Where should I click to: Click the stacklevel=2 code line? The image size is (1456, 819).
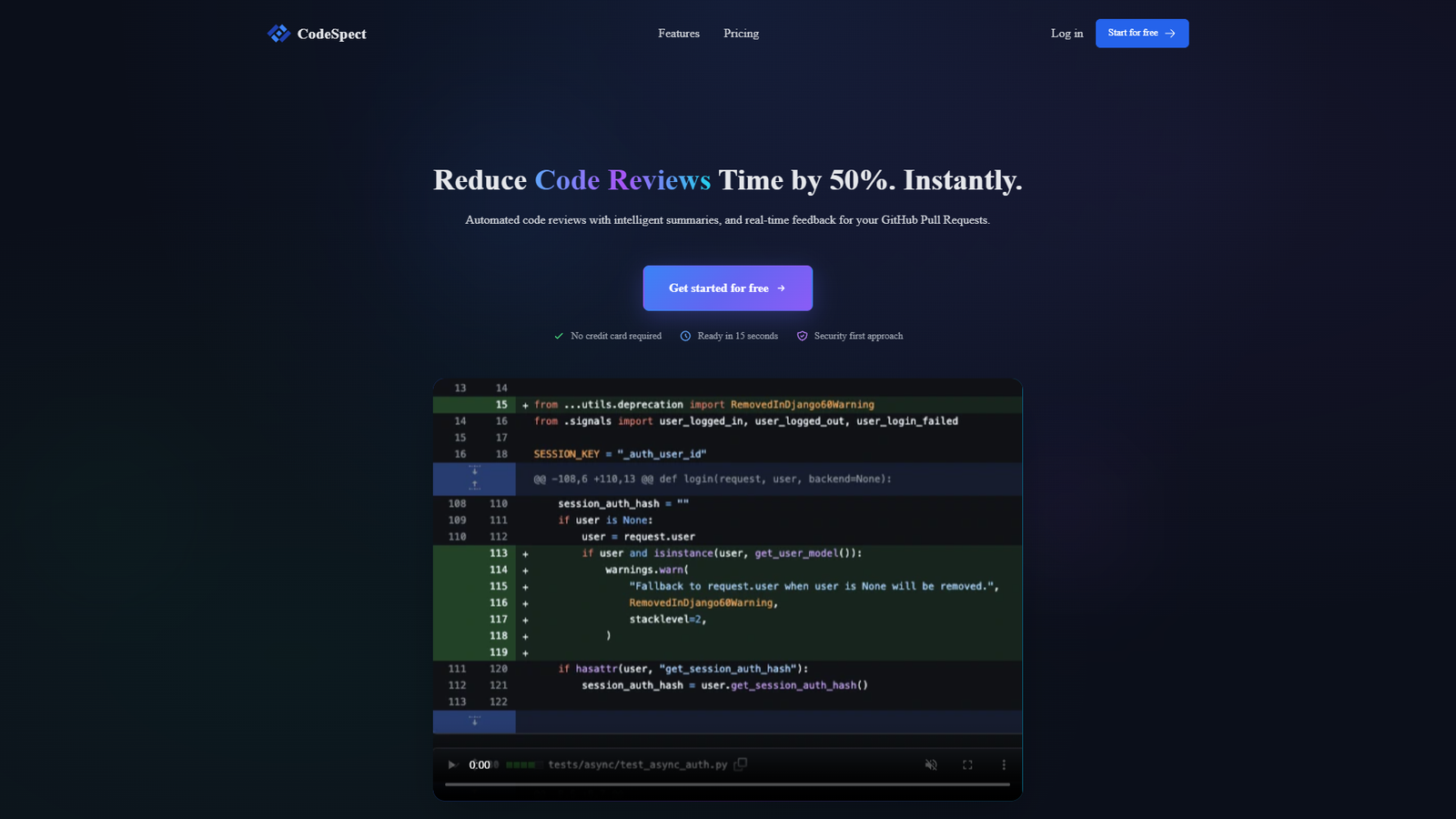point(668,620)
